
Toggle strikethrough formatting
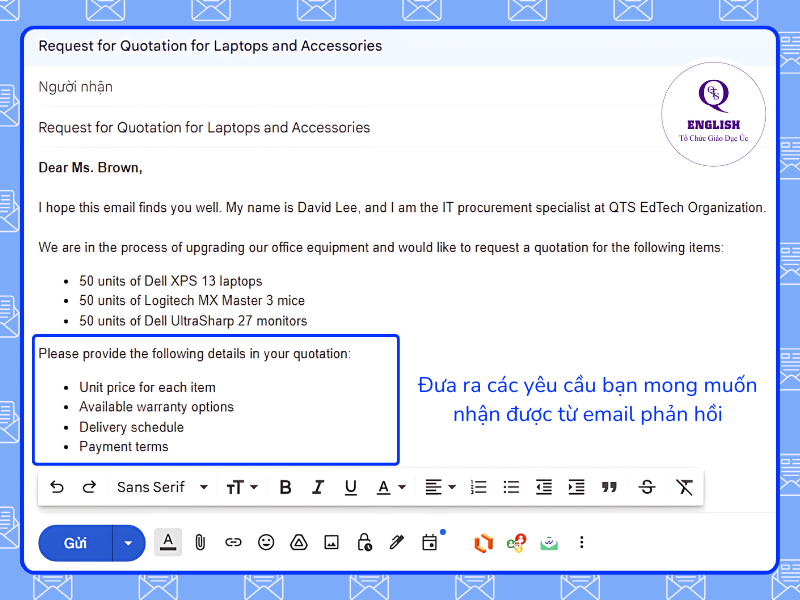[x=647, y=487]
